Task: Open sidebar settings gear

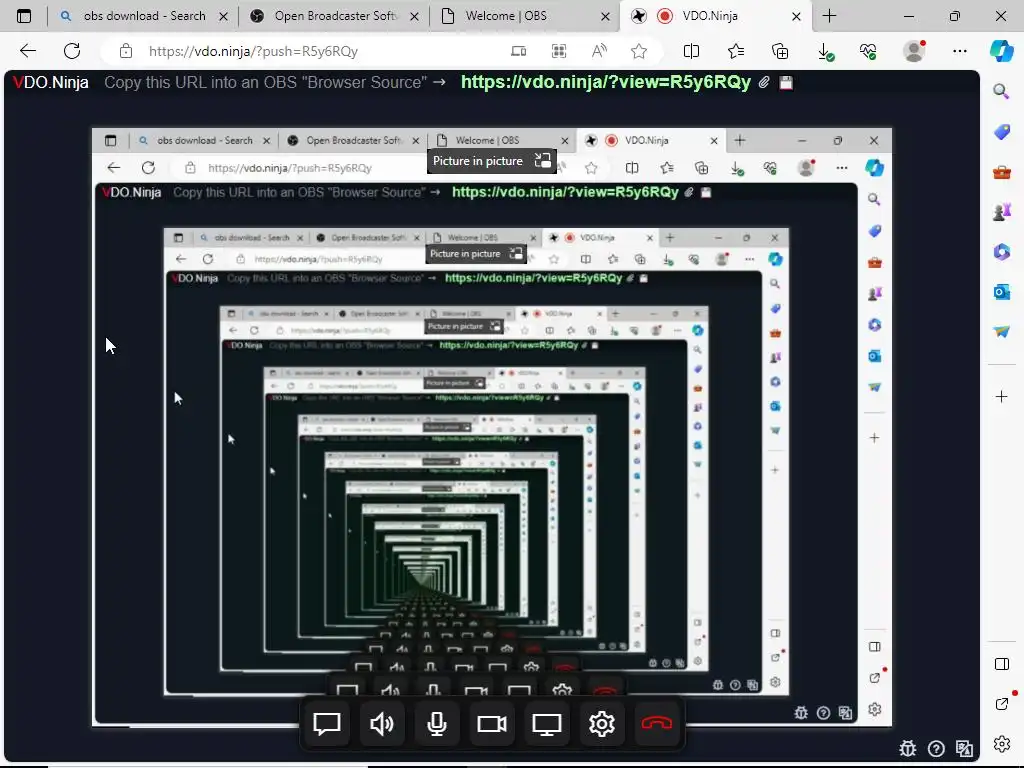Action: pyautogui.click(x=1002, y=744)
